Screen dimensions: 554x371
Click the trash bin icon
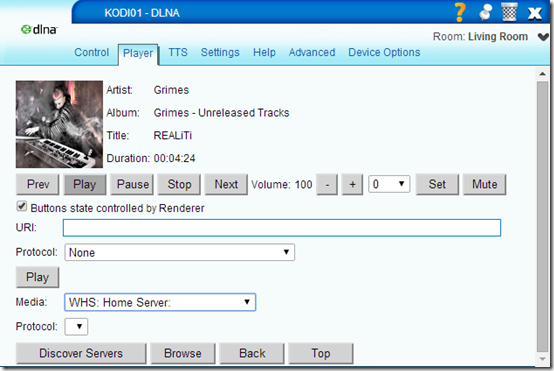(509, 12)
